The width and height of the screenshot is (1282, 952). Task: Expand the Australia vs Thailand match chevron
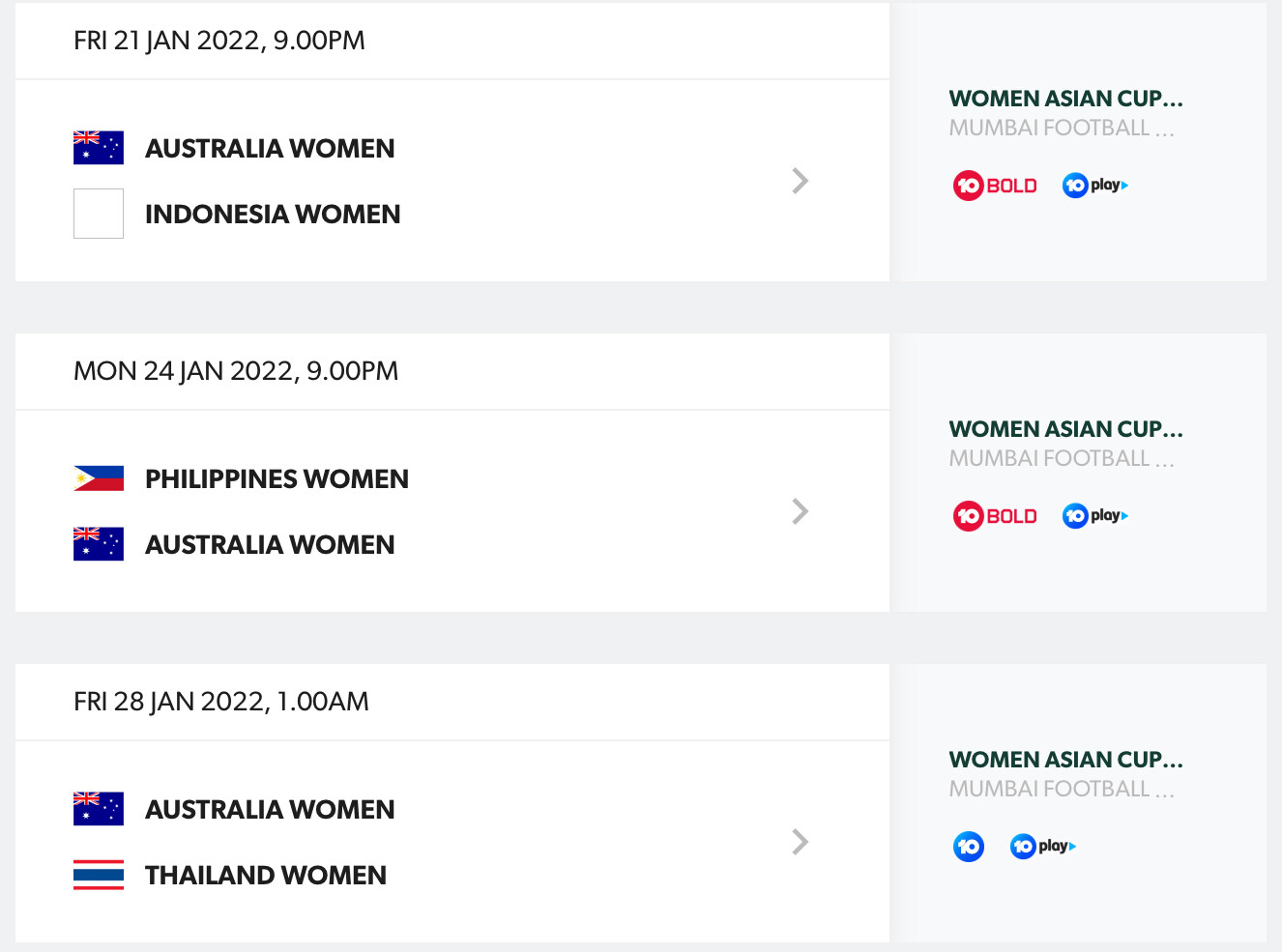tap(800, 842)
